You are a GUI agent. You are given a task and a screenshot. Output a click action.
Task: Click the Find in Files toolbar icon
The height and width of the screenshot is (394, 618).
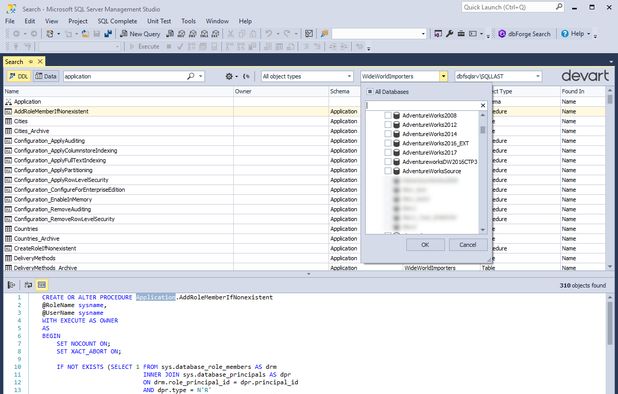324,34
